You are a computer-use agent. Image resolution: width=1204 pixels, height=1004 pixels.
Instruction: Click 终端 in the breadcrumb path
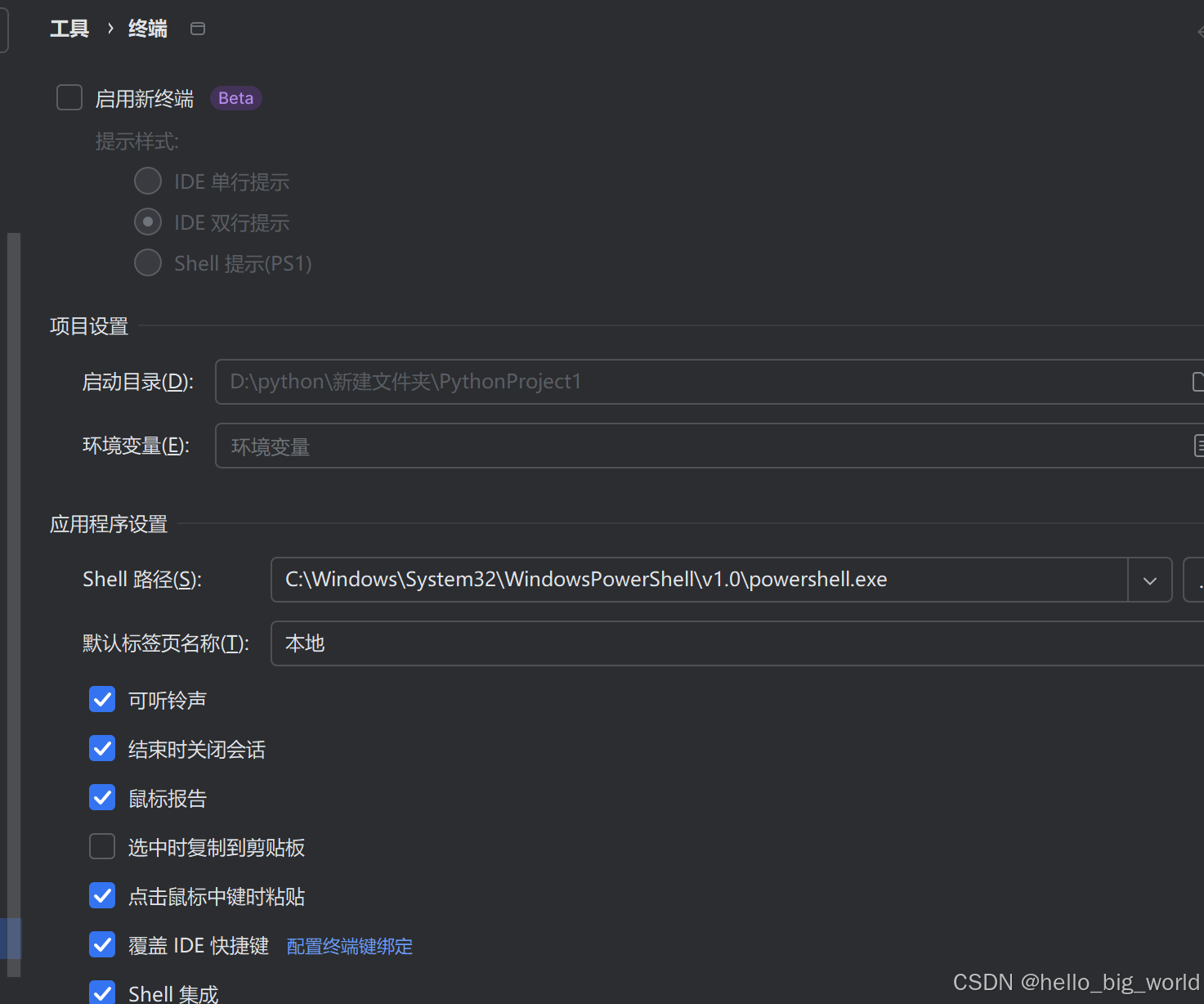tap(147, 27)
